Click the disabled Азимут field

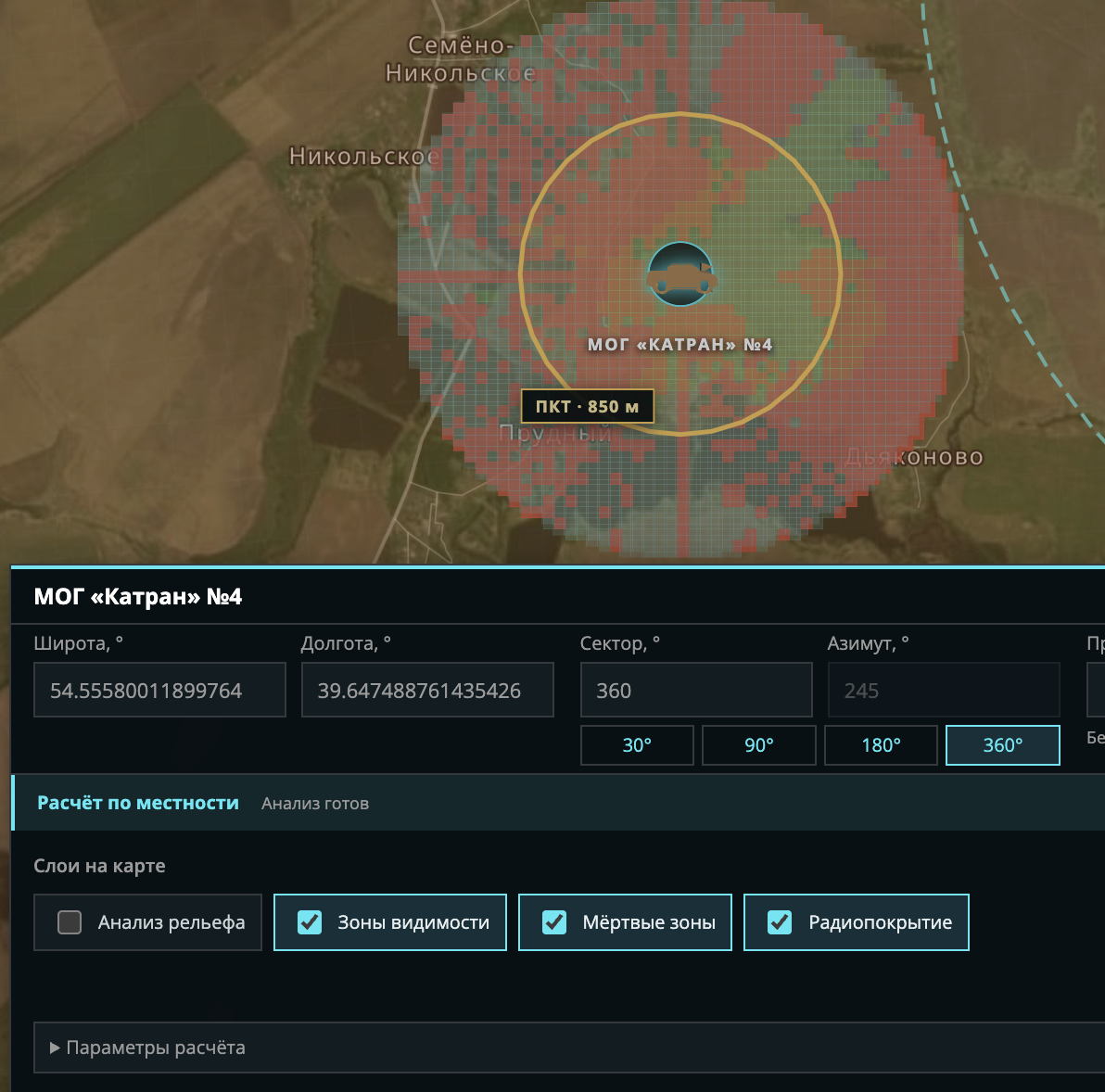[944, 690]
